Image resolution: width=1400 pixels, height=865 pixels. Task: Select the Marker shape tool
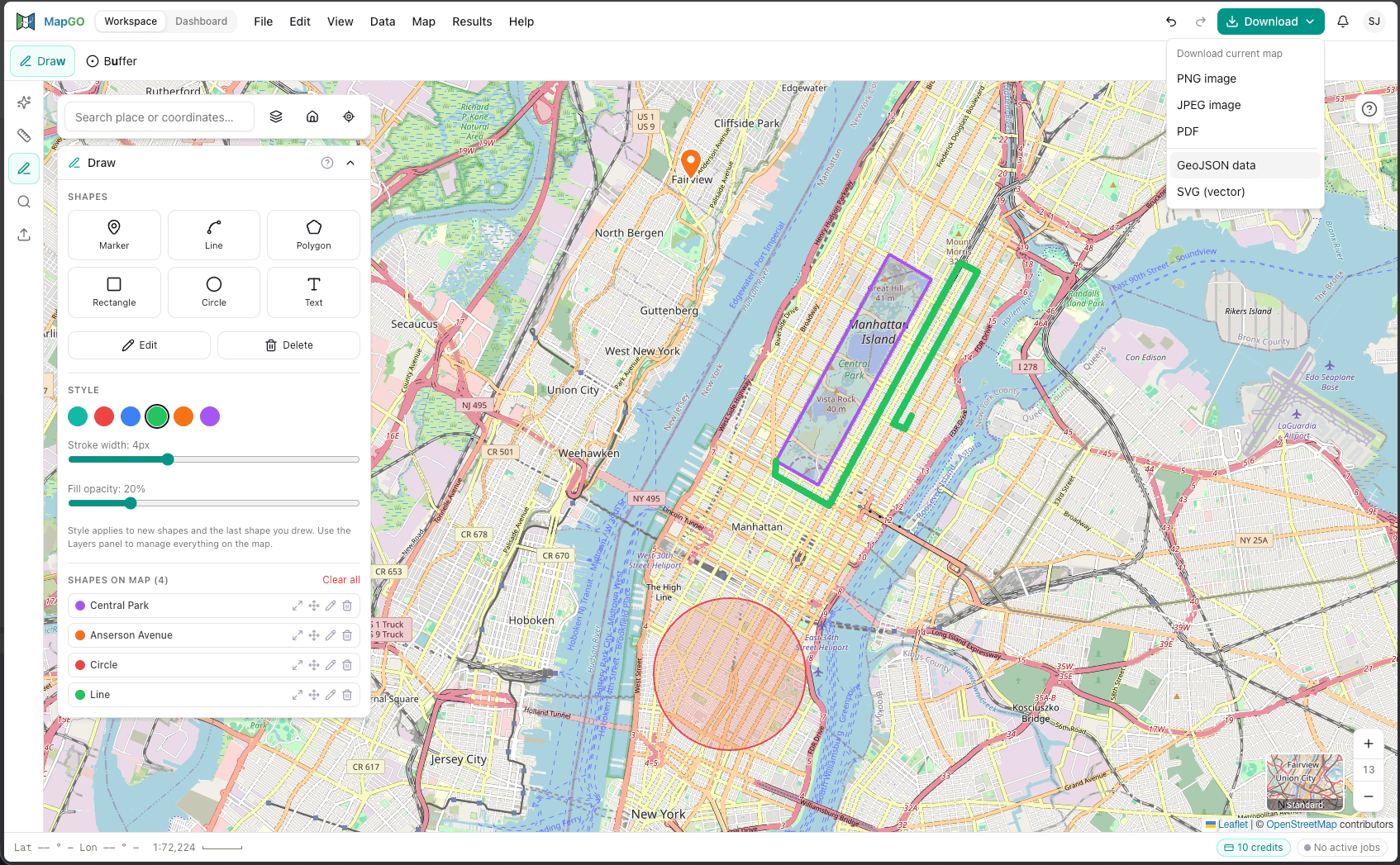coord(114,235)
